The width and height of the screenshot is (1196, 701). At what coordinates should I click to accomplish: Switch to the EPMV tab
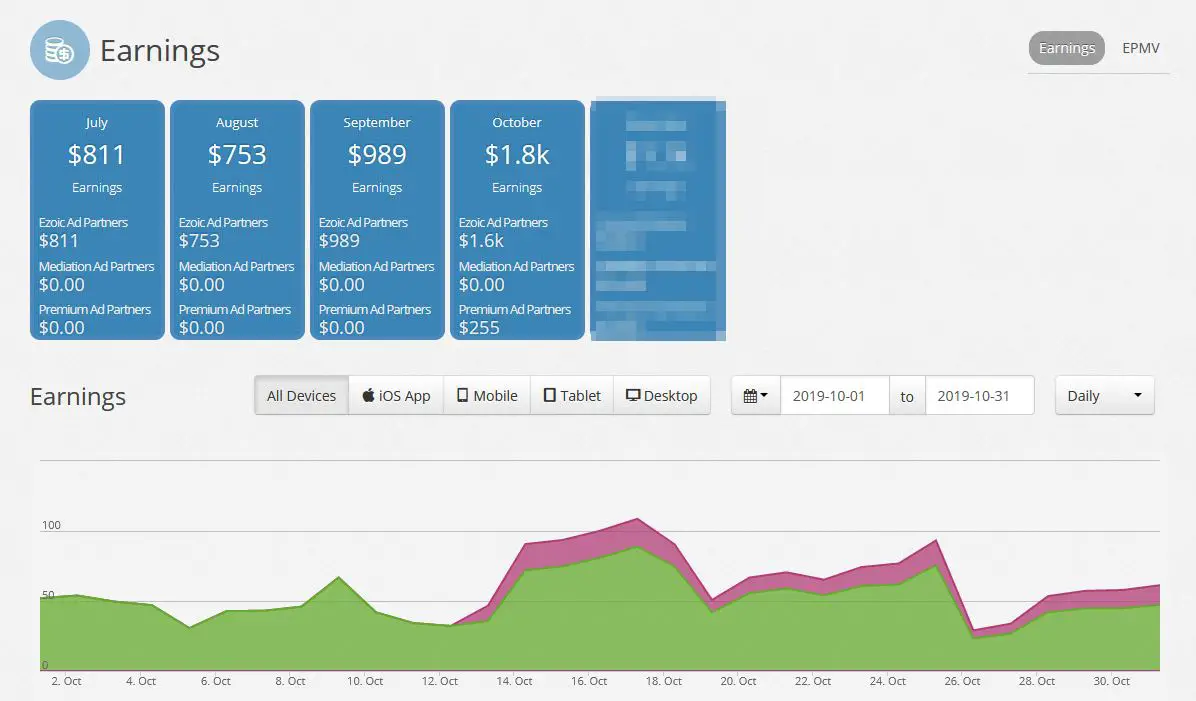pos(1140,48)
